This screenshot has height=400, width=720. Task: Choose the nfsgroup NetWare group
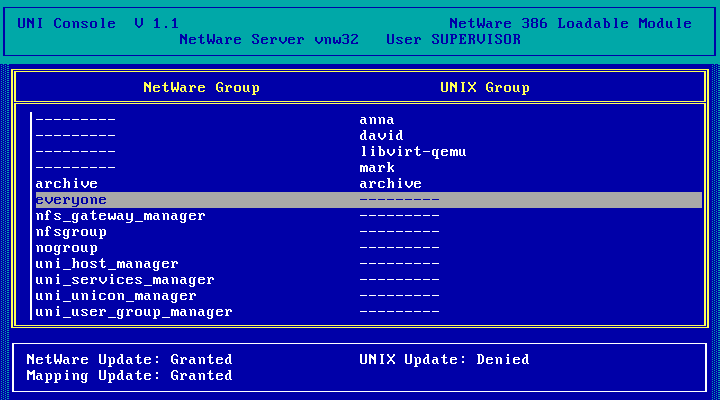pos(71,232)
